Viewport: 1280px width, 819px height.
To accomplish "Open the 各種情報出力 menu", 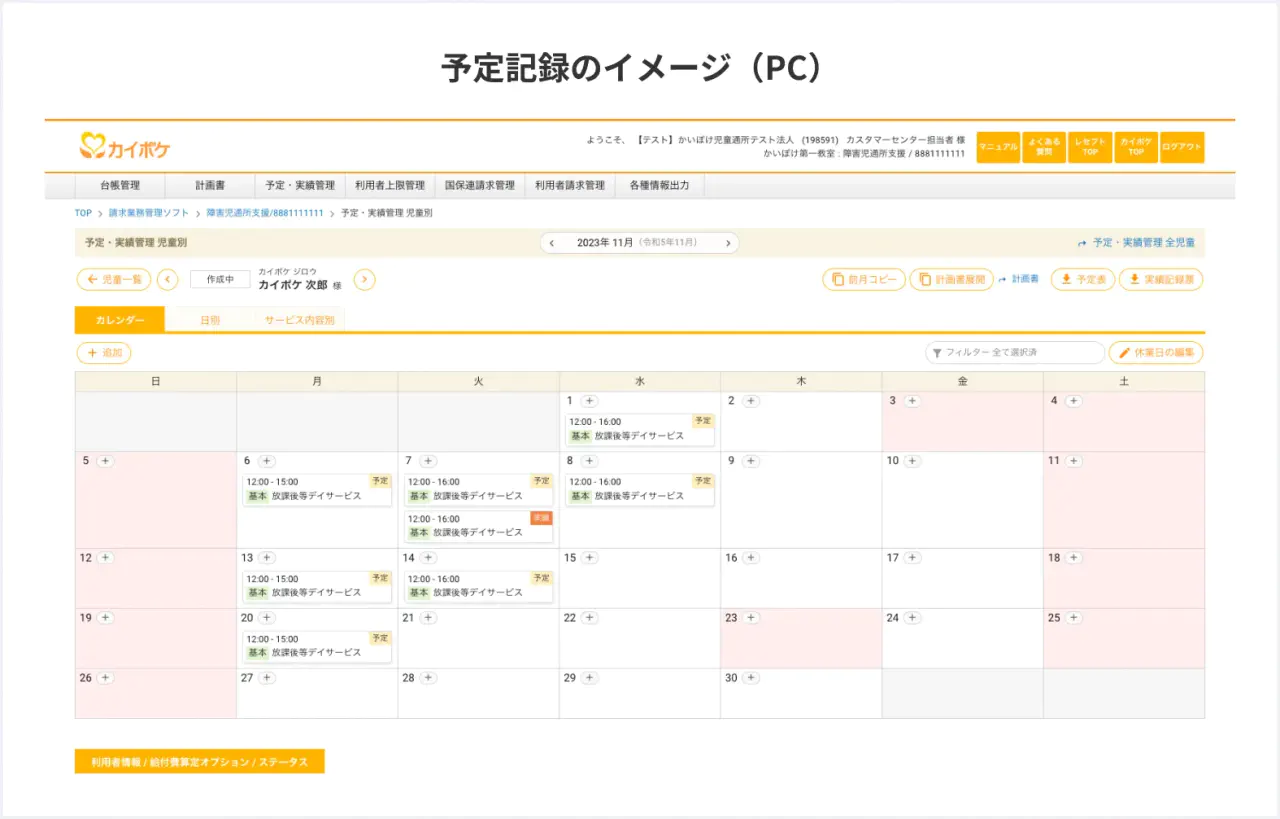I will [x=660, y=185].
